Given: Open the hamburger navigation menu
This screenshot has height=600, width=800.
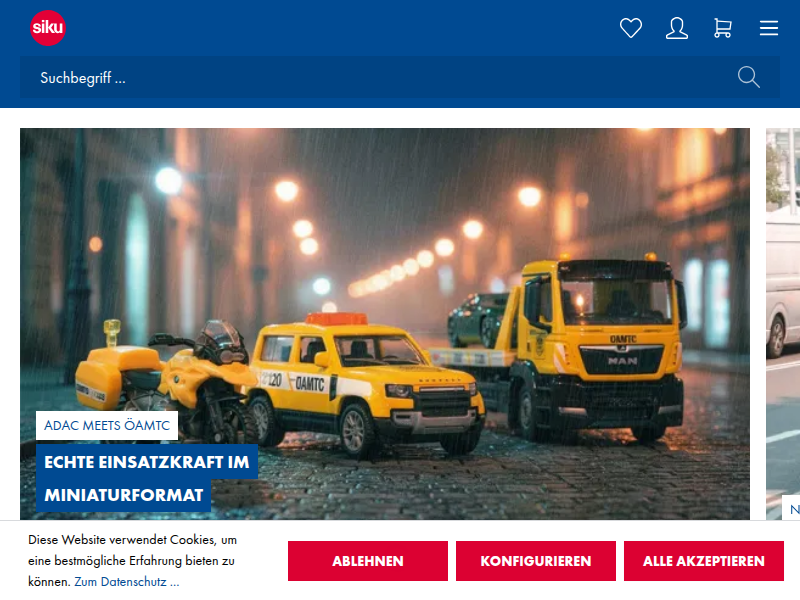Looking at the screenshot, I should click(x=769, y=28).
